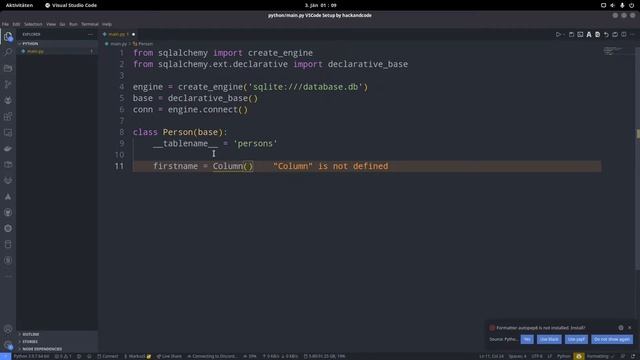Expand the STORIES section
The width and height of the screenshot is (640, 360).
(57, 342)
